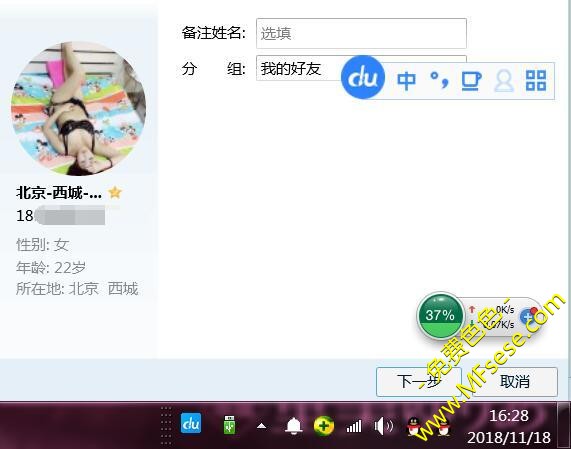Click the yellow star beside the nickname
Screen dimensions: 571x449
coord(115,192)
